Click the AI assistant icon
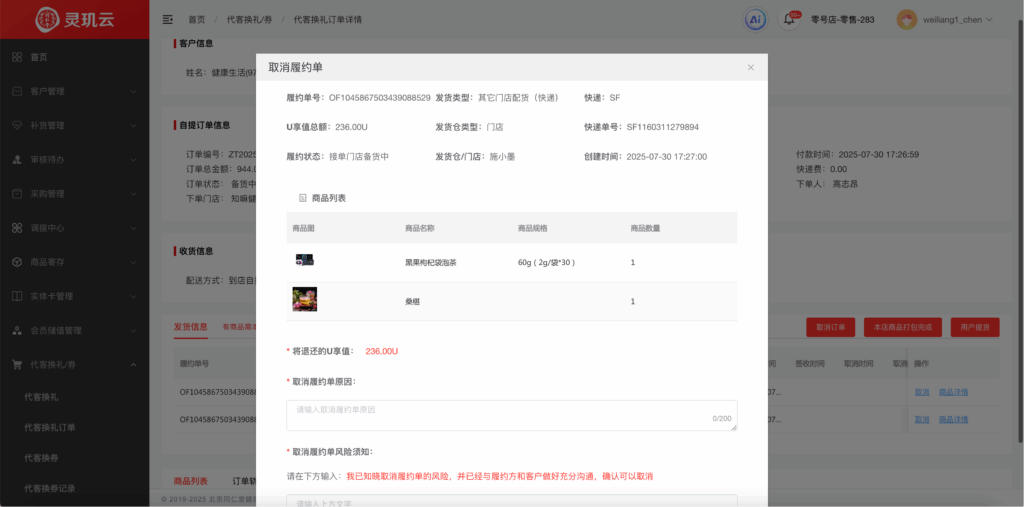 [756, 19]
